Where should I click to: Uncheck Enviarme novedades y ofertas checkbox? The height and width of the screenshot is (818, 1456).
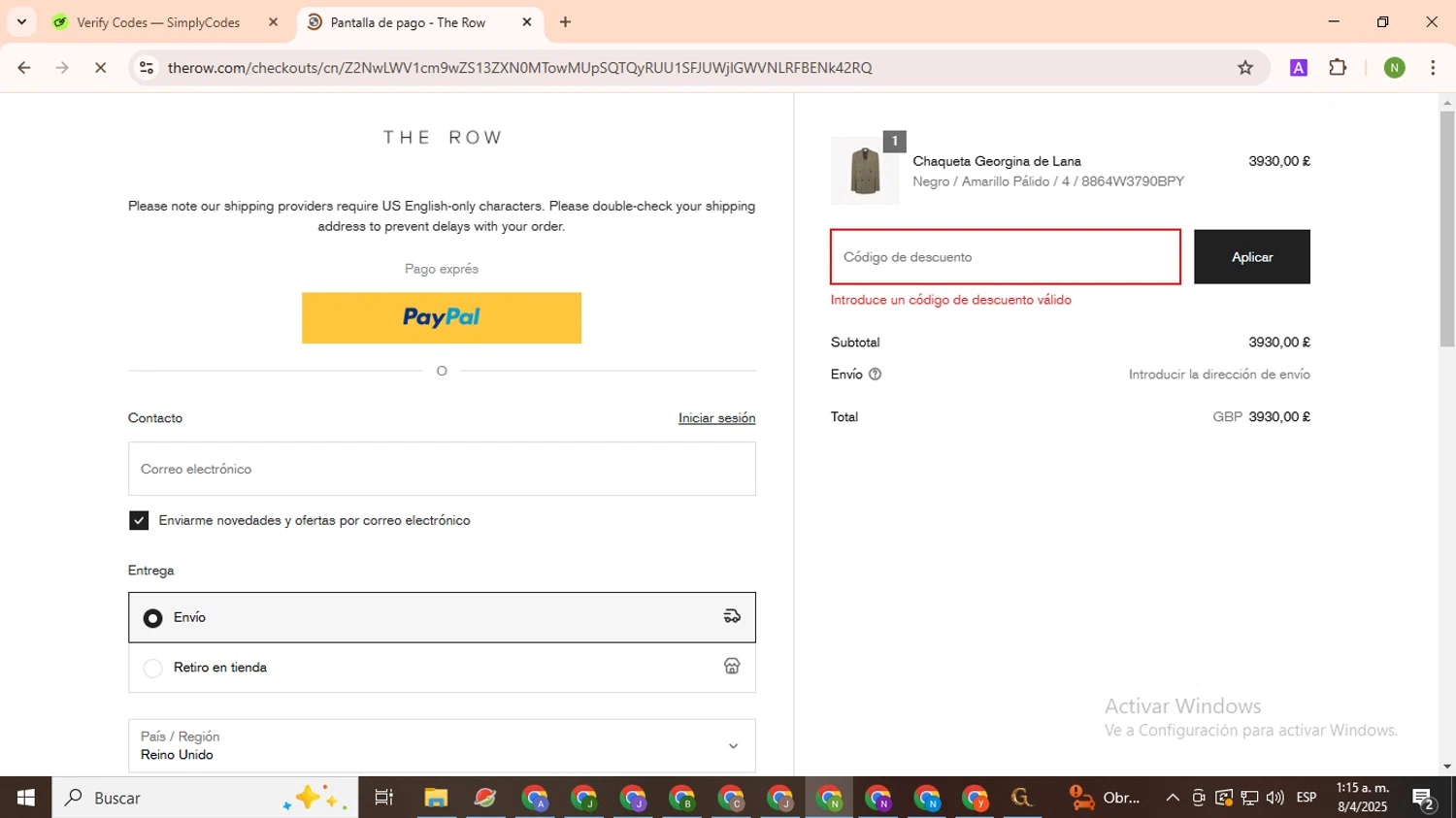139,521
